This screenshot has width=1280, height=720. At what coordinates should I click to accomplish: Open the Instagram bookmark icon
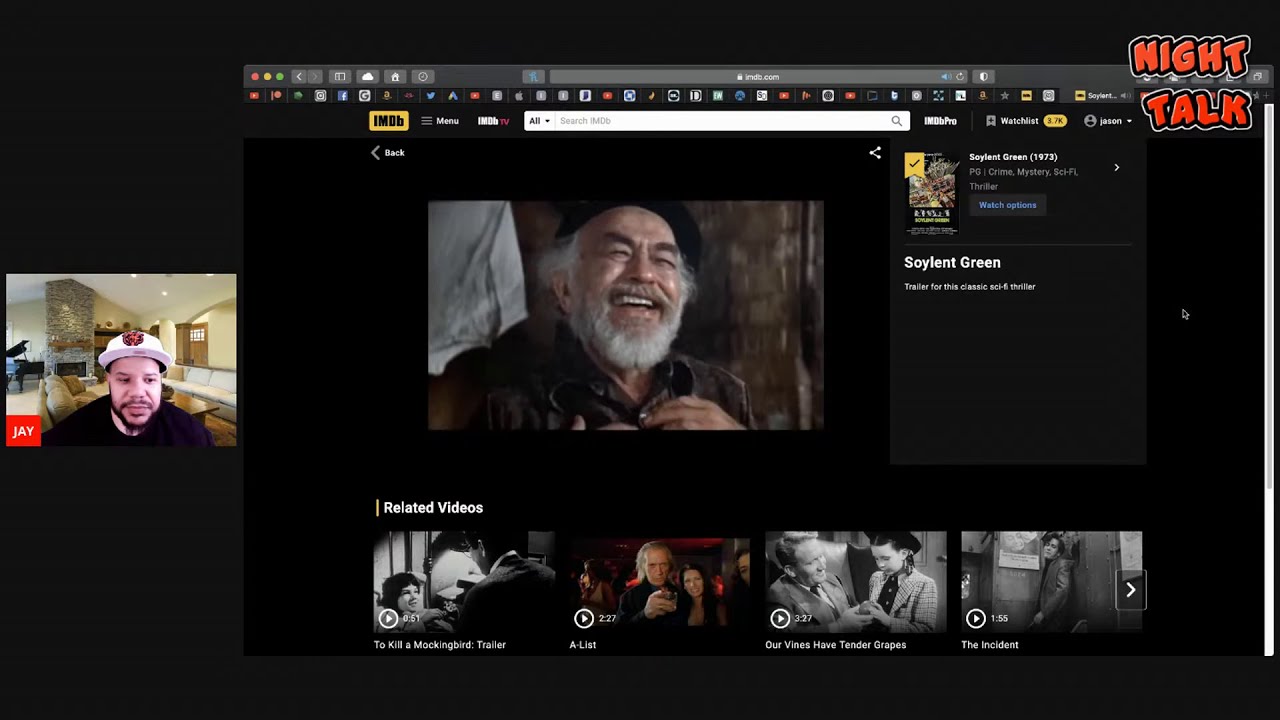pos(320,96)
